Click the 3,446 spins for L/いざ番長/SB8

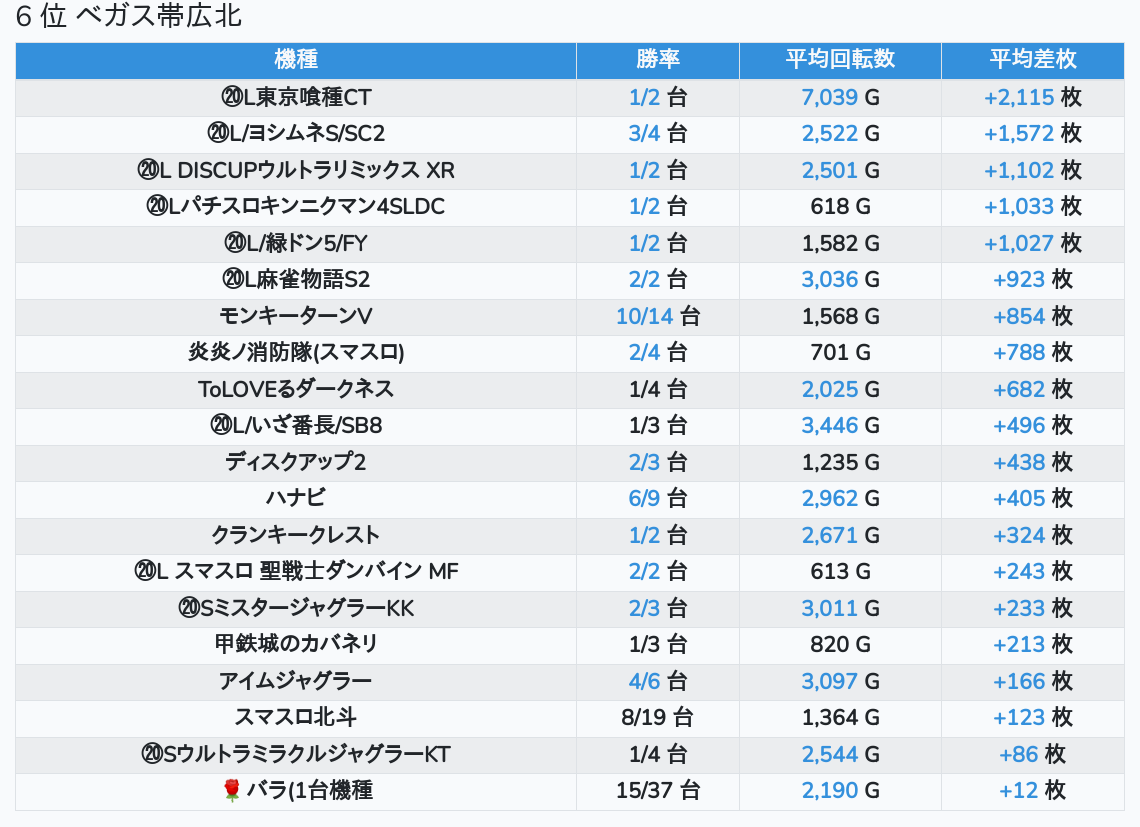pos(829,425)
